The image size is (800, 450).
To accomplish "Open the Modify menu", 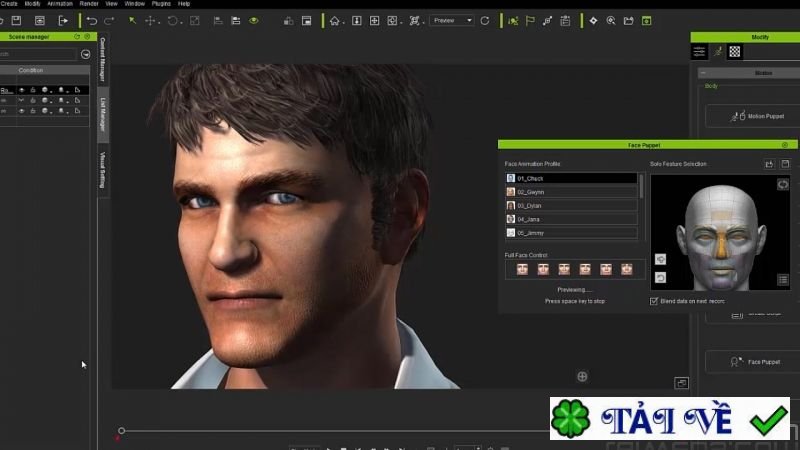I will (x=32, y=4).
